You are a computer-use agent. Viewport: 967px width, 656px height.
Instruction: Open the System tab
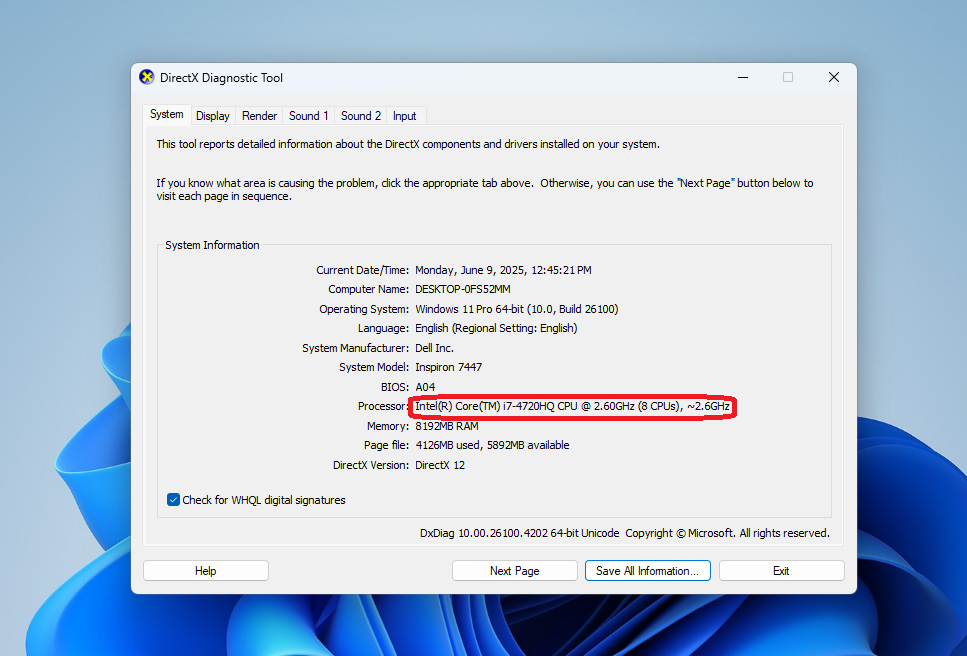click(x=167, y=115)
